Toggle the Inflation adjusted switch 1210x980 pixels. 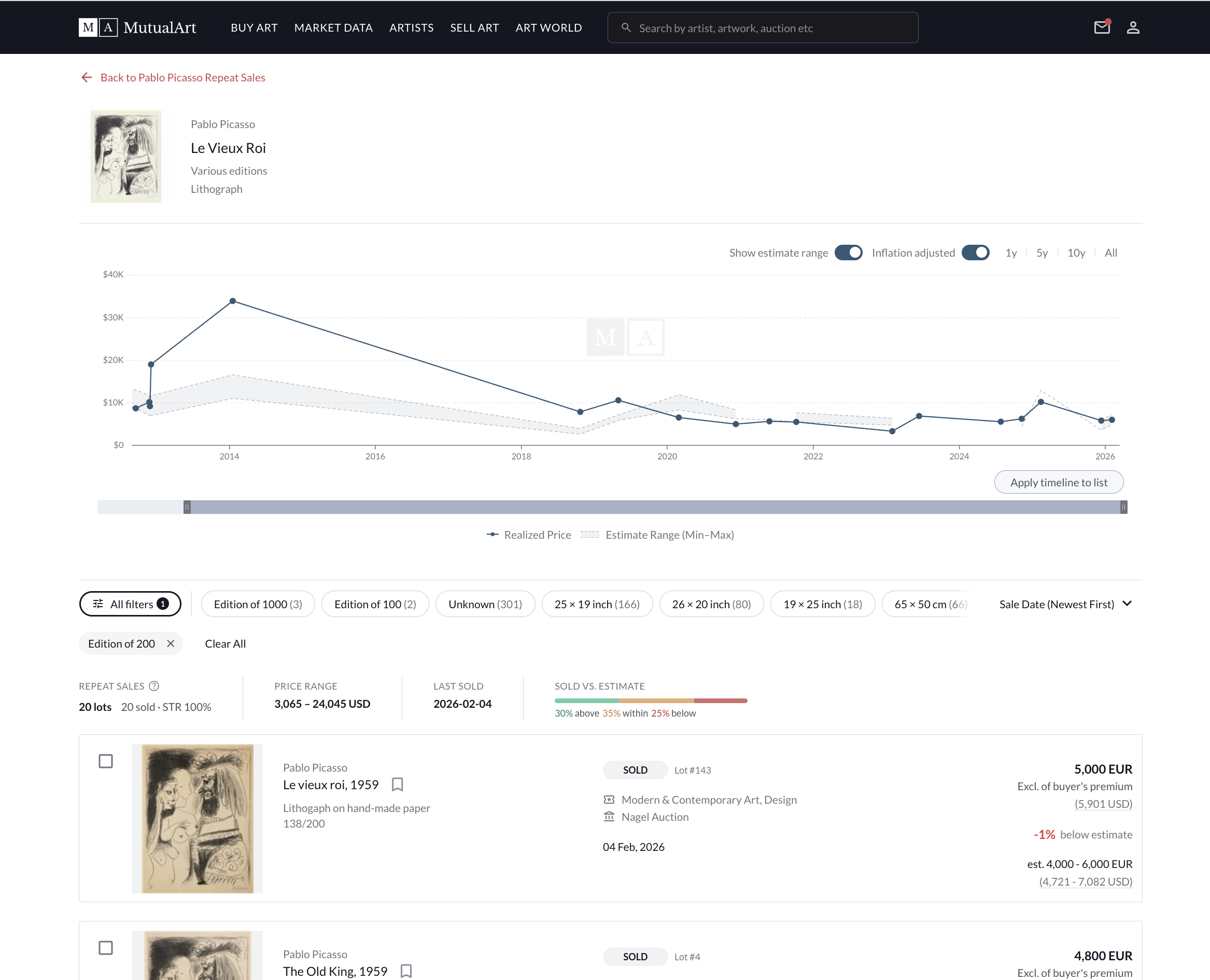975,253
